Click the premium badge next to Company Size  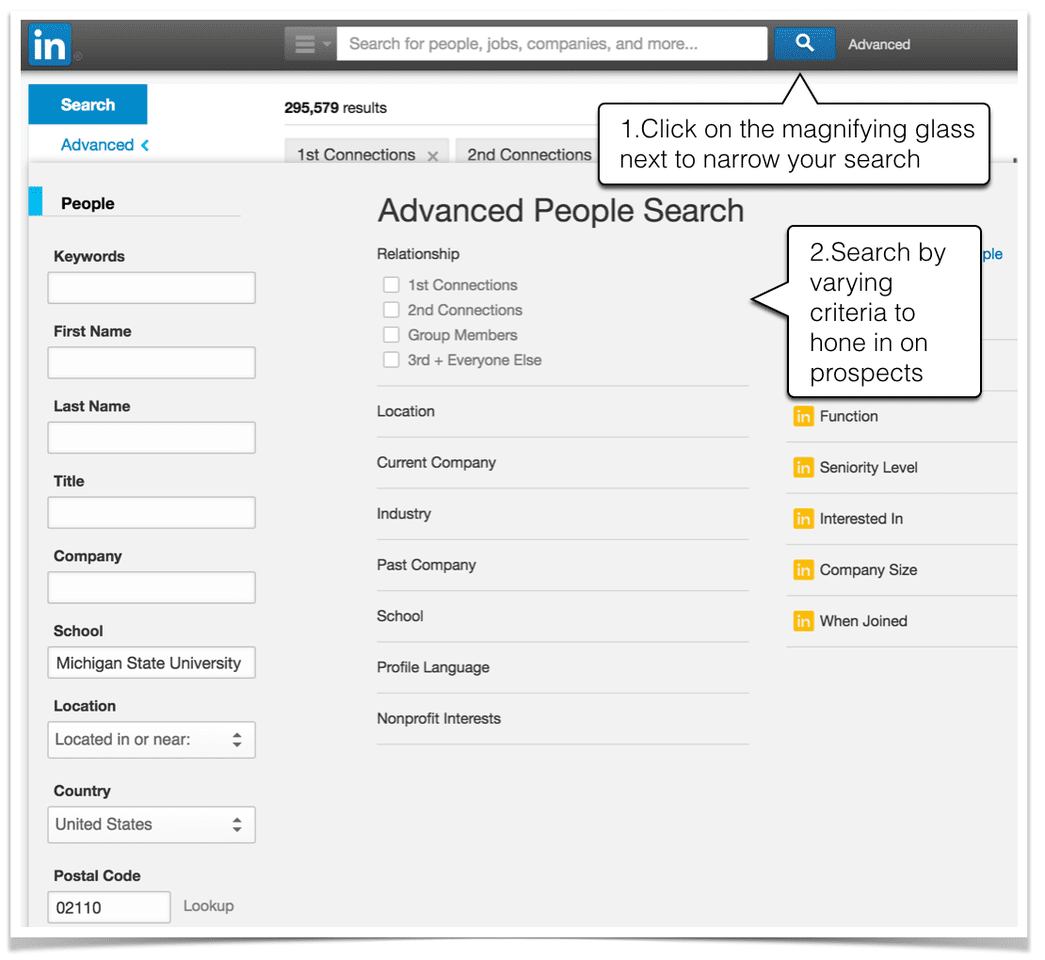(803, 570)
